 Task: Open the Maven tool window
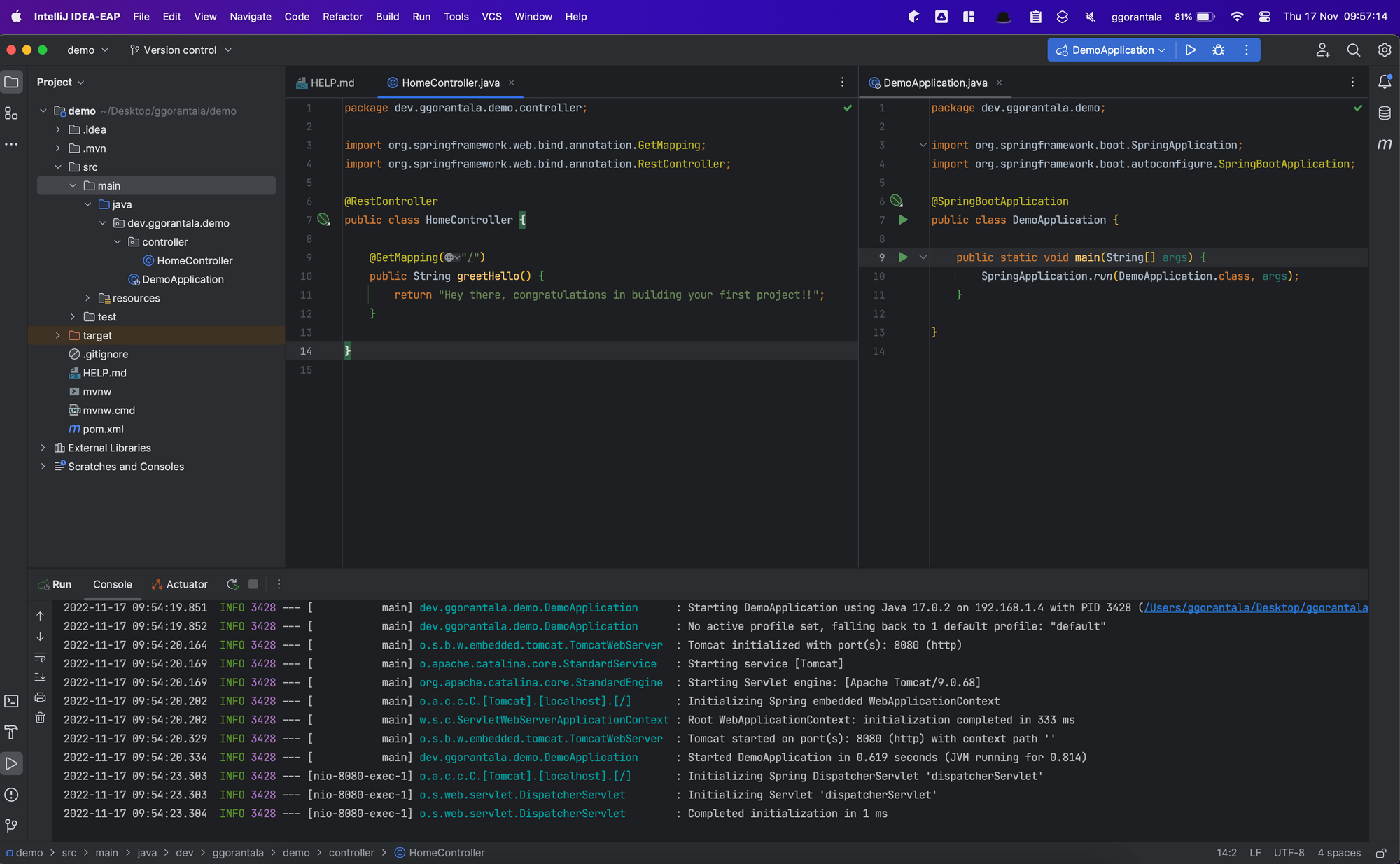tap(1385, 144)
